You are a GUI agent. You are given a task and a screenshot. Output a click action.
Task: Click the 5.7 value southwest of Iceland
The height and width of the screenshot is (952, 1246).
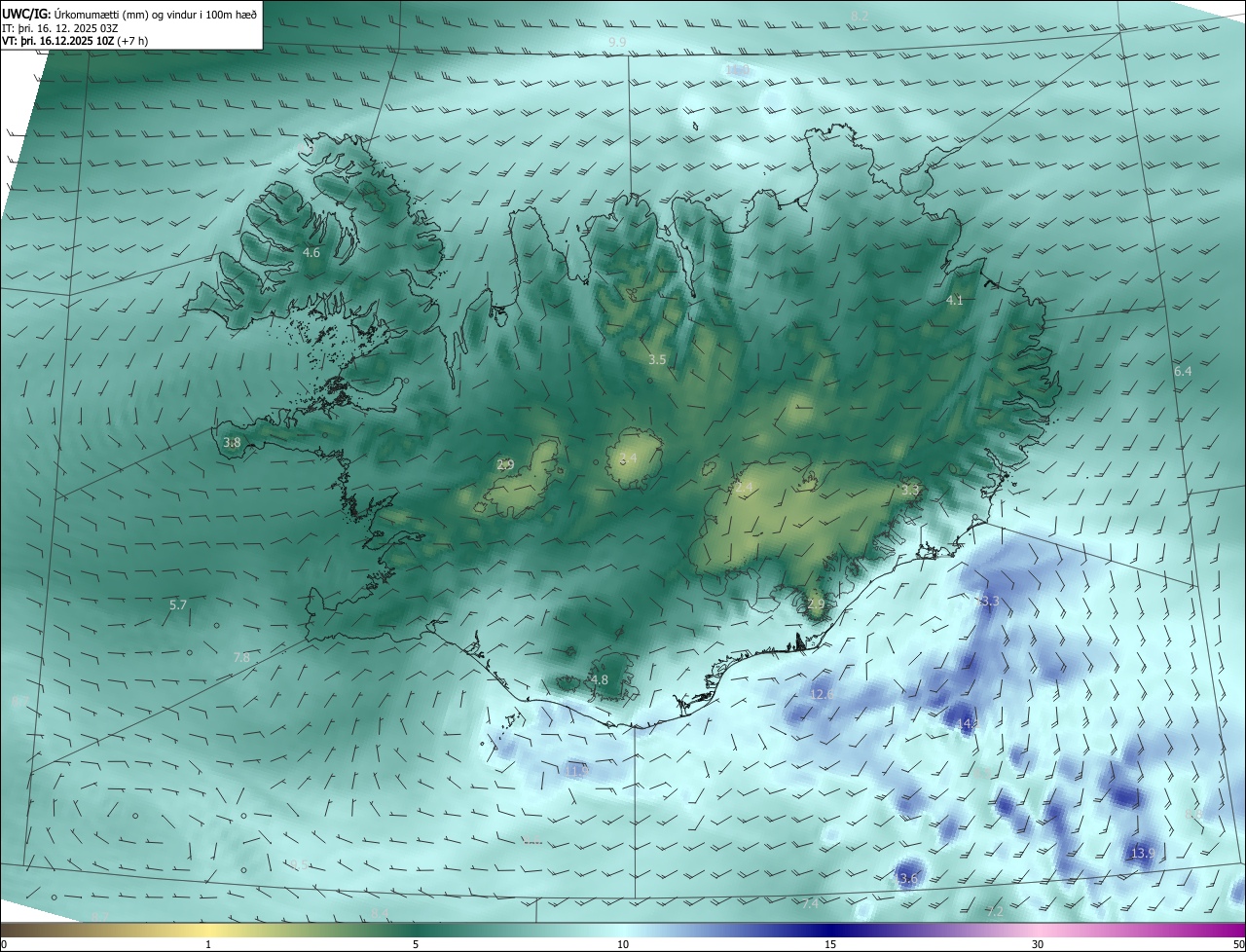tap(178, 604)
